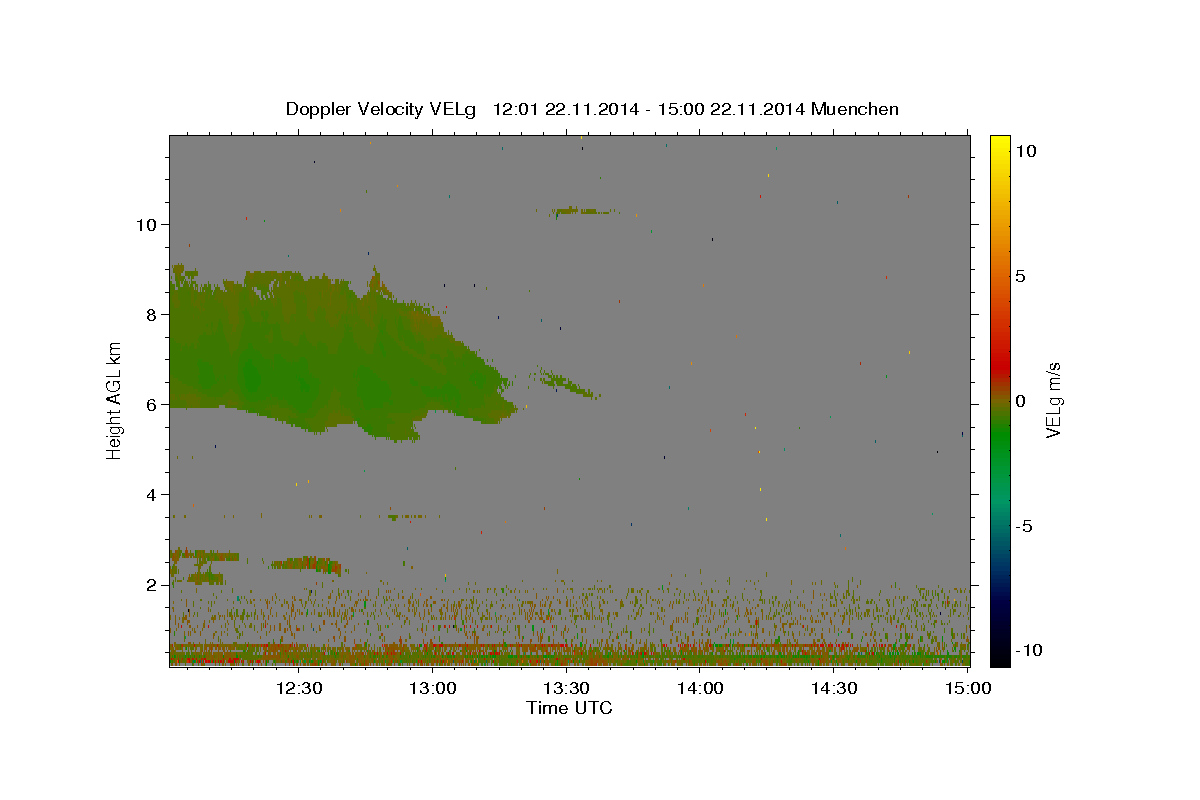Click the colorbar tick label '0'
Image resolution: width=1200 pixels, height=800 pixels.
coord(1020,401)
